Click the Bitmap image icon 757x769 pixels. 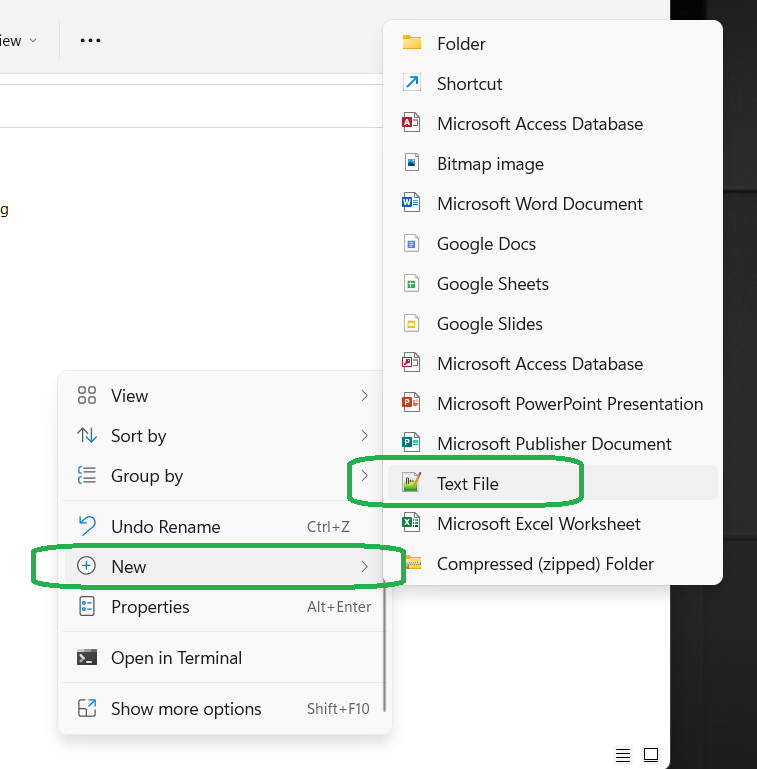pos(411,163)
